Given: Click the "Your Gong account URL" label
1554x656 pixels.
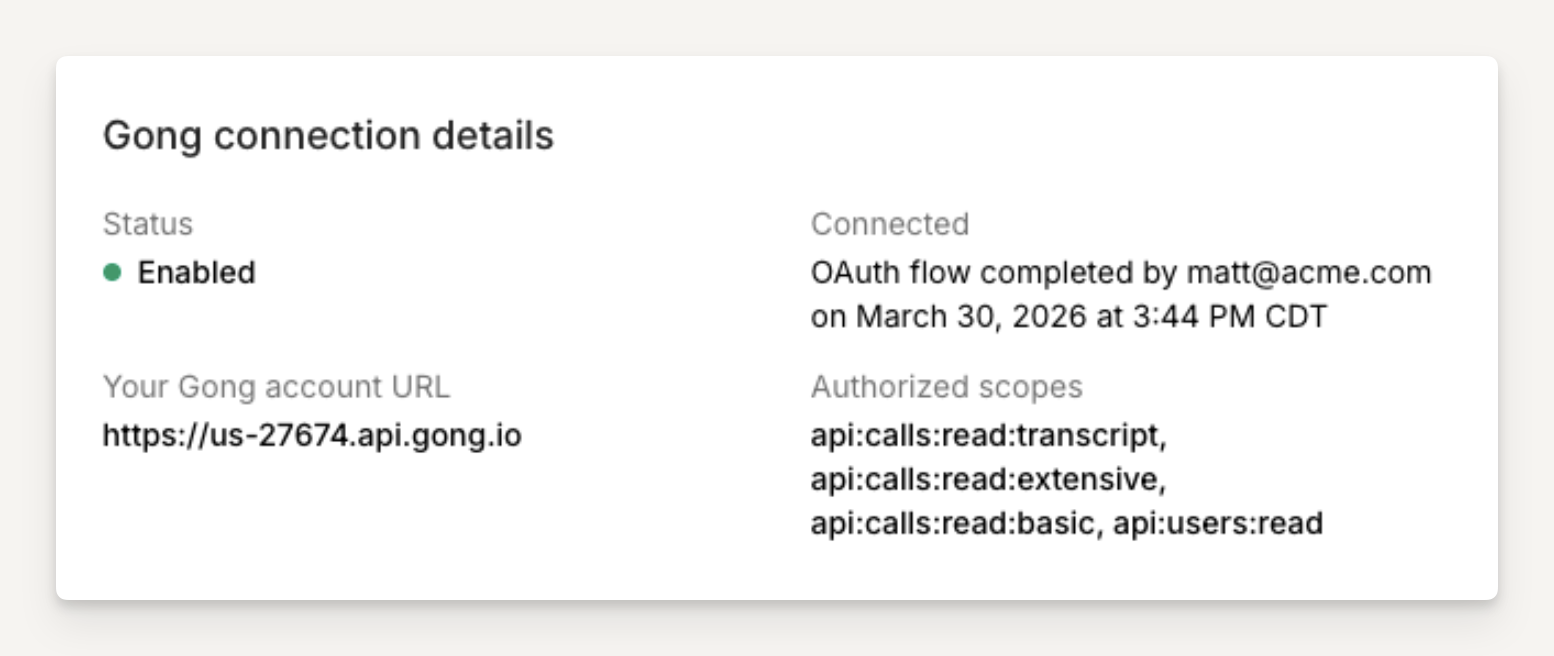Looking at the screenshot, I should coord(276,387).
